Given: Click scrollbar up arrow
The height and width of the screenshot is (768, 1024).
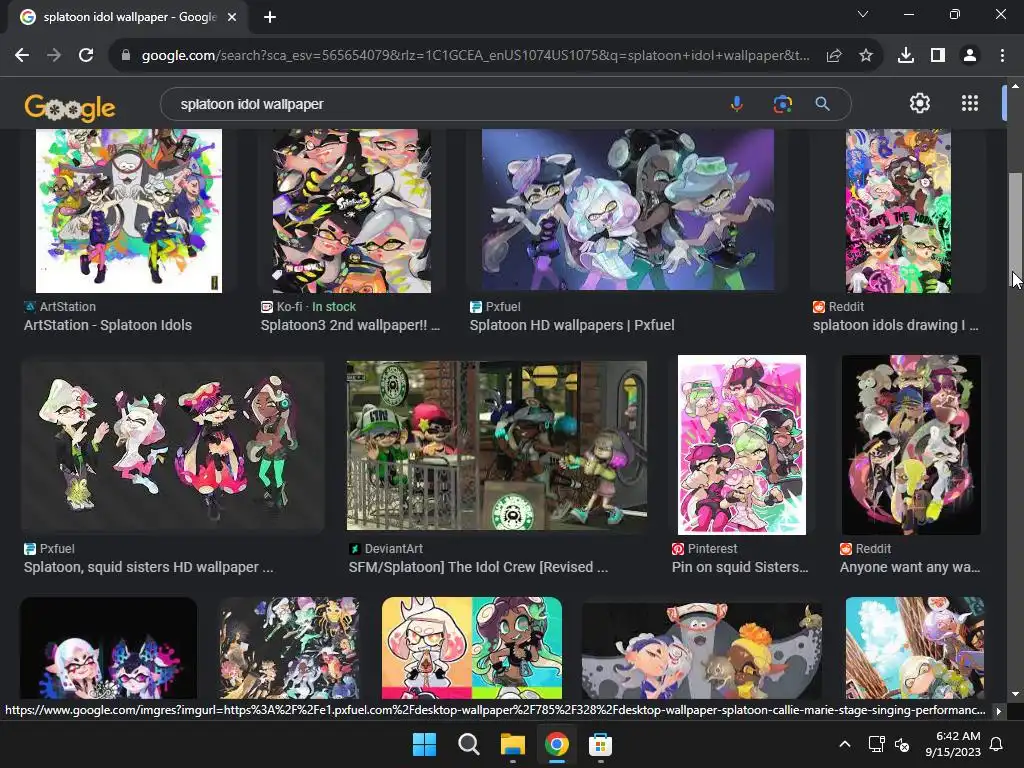Looking at the screenshot, I should (1015, 86).
